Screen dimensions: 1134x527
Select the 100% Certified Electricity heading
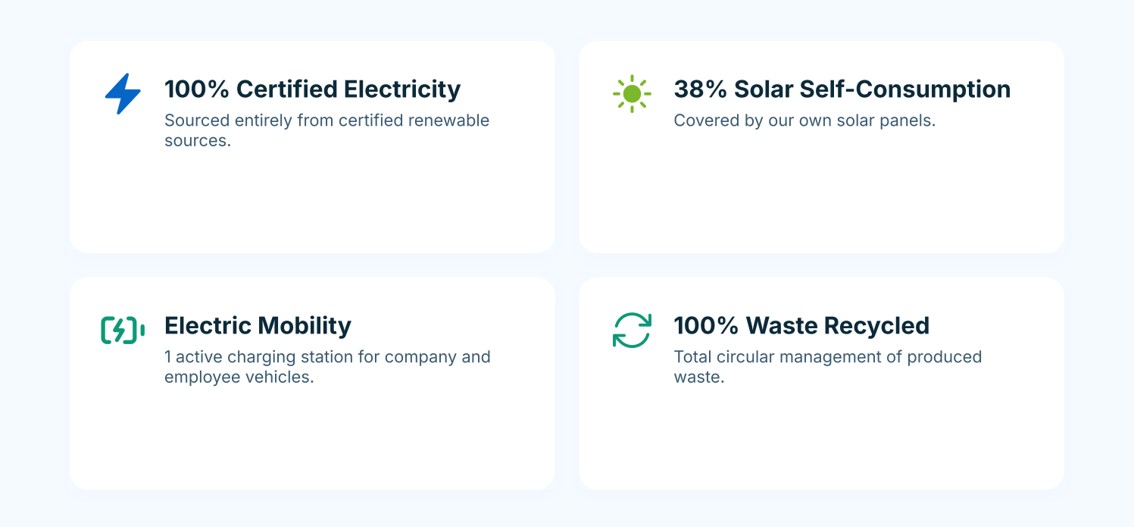[312, 90]
